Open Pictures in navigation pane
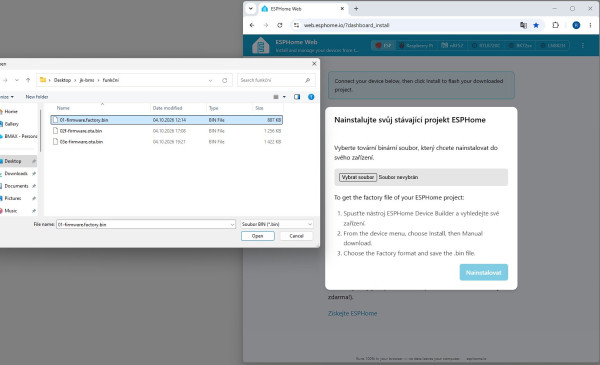Screen dimensions: 600x365 tap(13, 198)
